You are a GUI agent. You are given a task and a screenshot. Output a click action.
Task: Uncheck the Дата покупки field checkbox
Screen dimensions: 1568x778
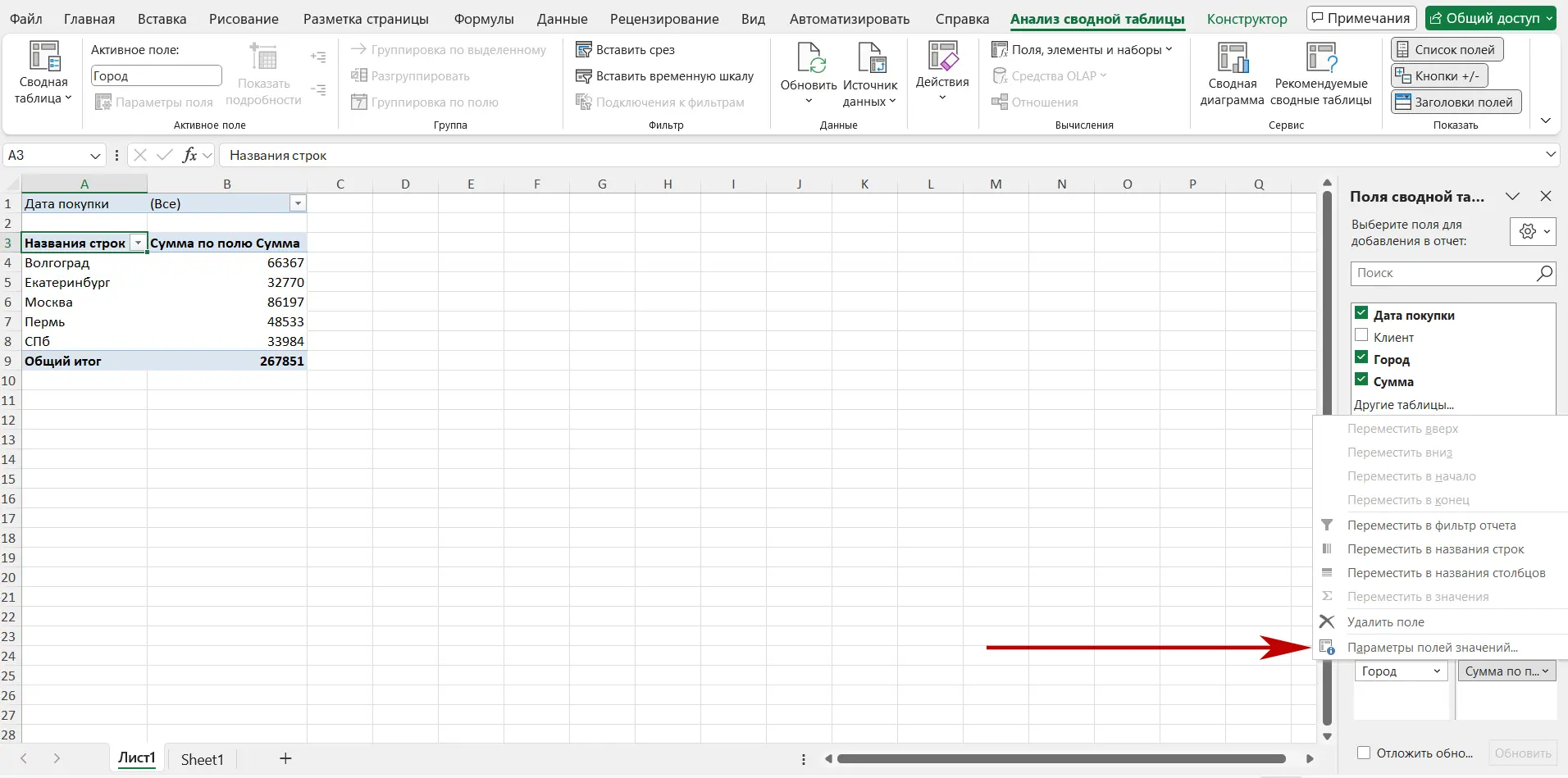pos(1361,314)
